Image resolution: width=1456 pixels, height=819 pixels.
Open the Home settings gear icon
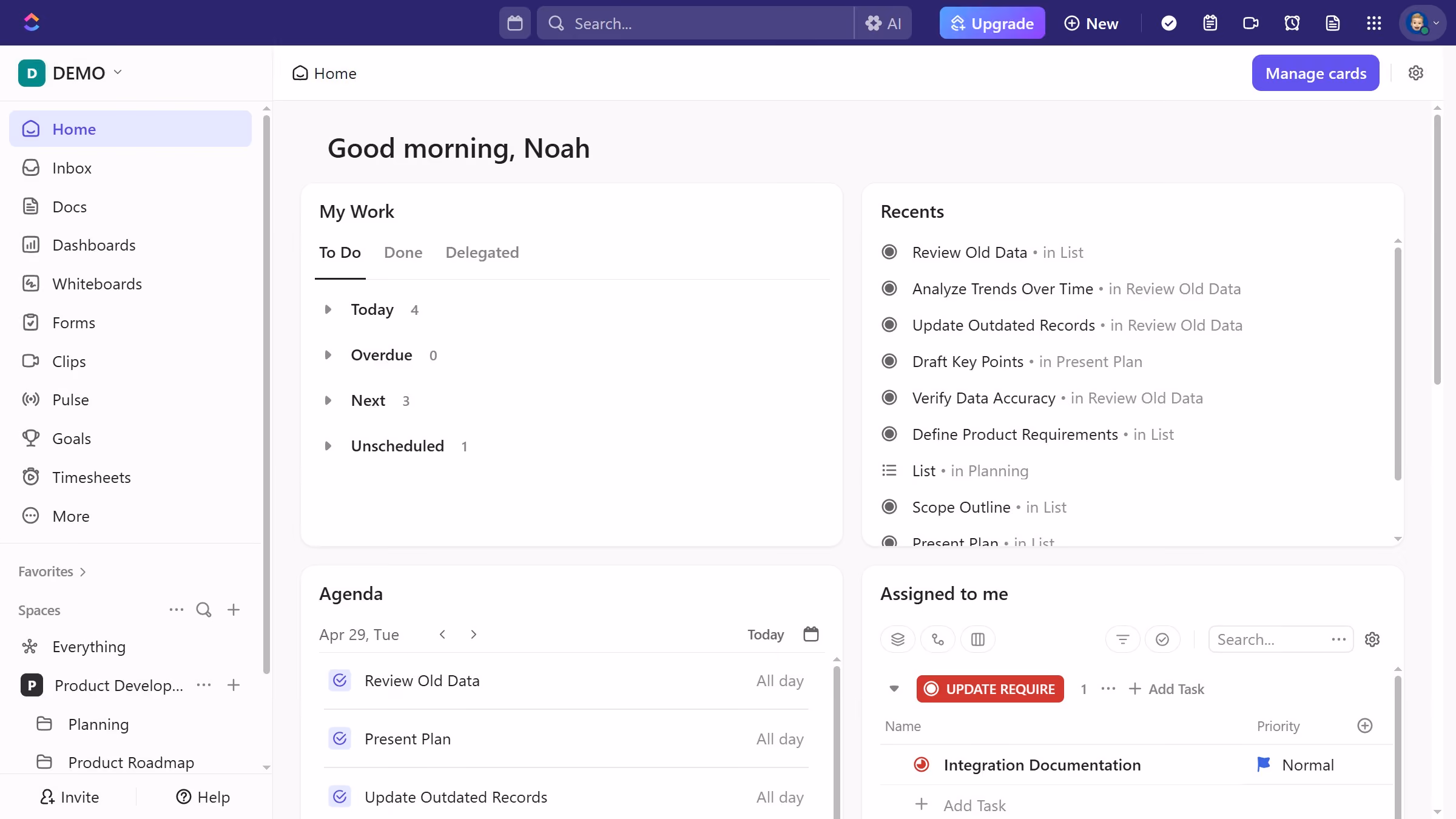(x=1416, y=73)
